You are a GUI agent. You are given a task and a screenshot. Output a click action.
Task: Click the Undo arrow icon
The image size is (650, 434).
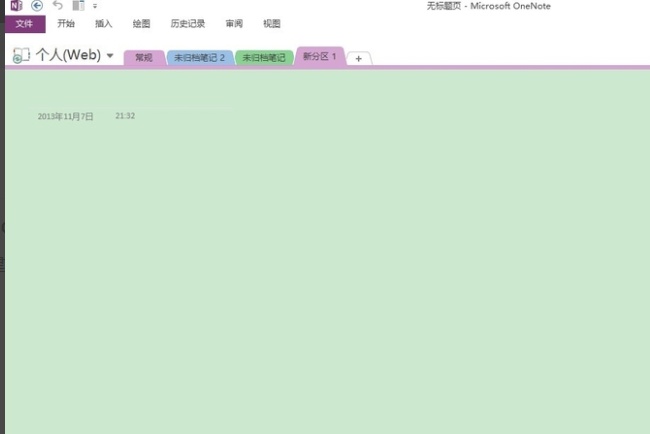click(x=58, y=5)
